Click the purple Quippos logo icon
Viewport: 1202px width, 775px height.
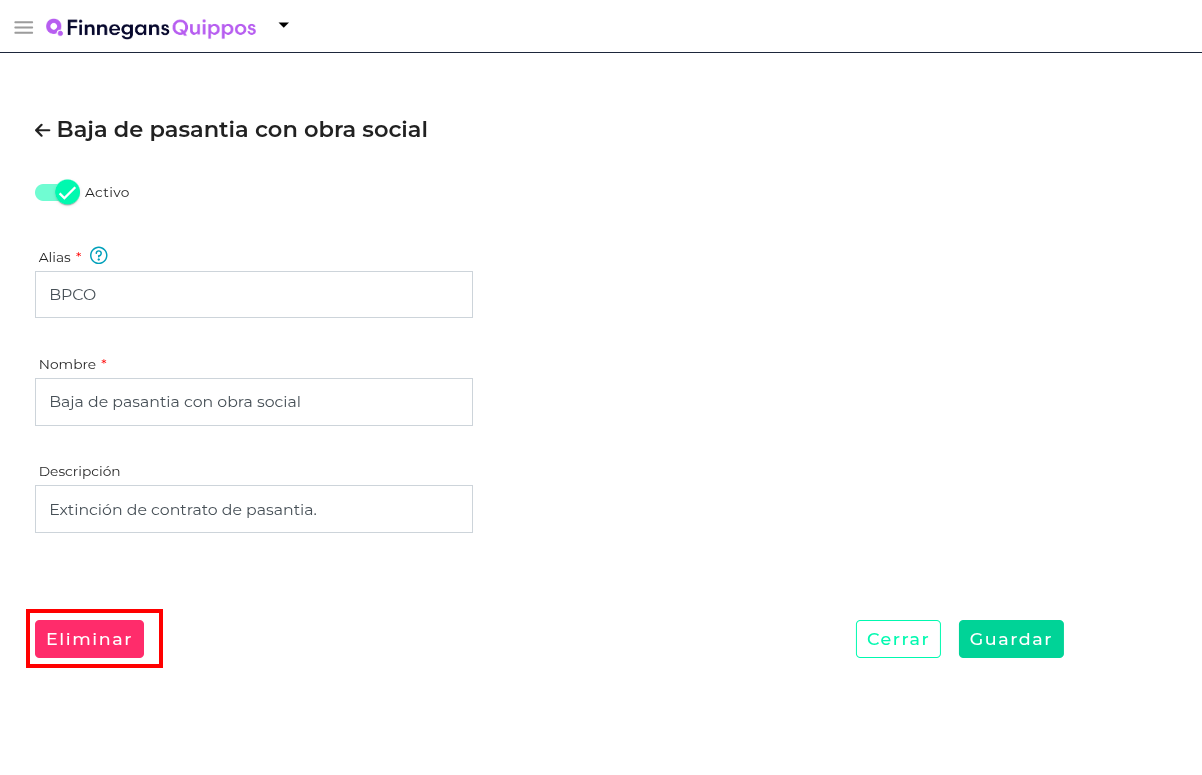[55, 28]
